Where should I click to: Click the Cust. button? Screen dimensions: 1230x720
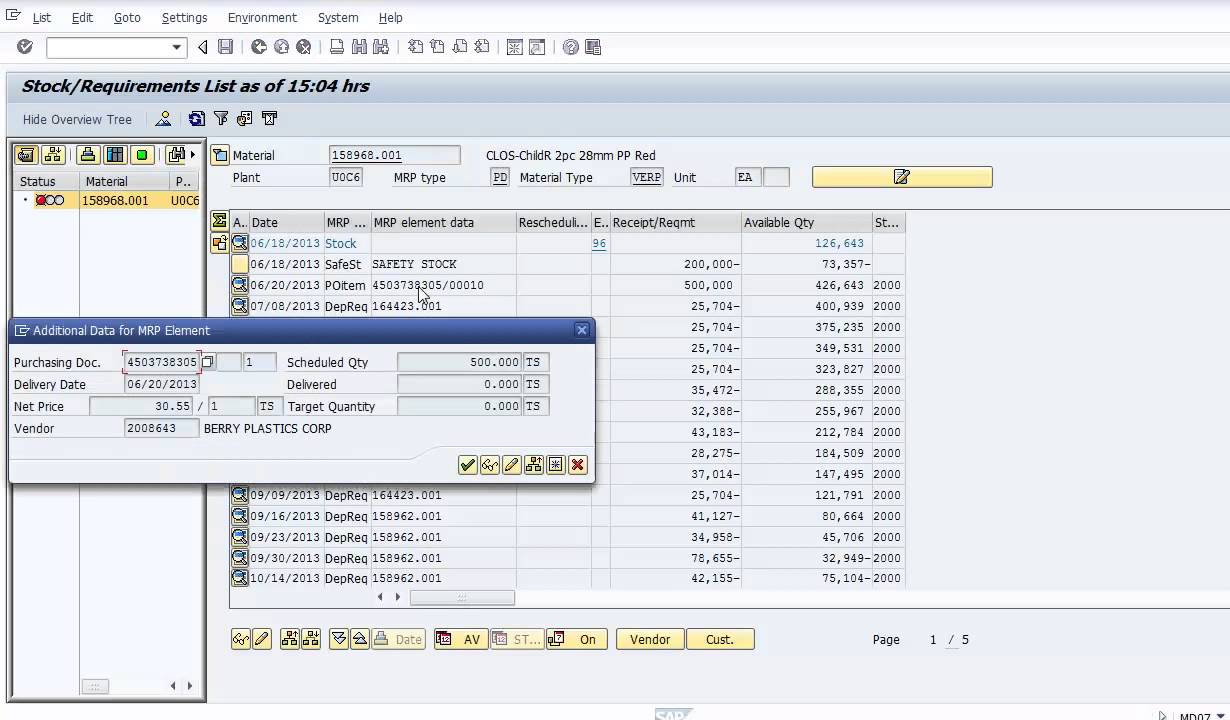point(720,639)
